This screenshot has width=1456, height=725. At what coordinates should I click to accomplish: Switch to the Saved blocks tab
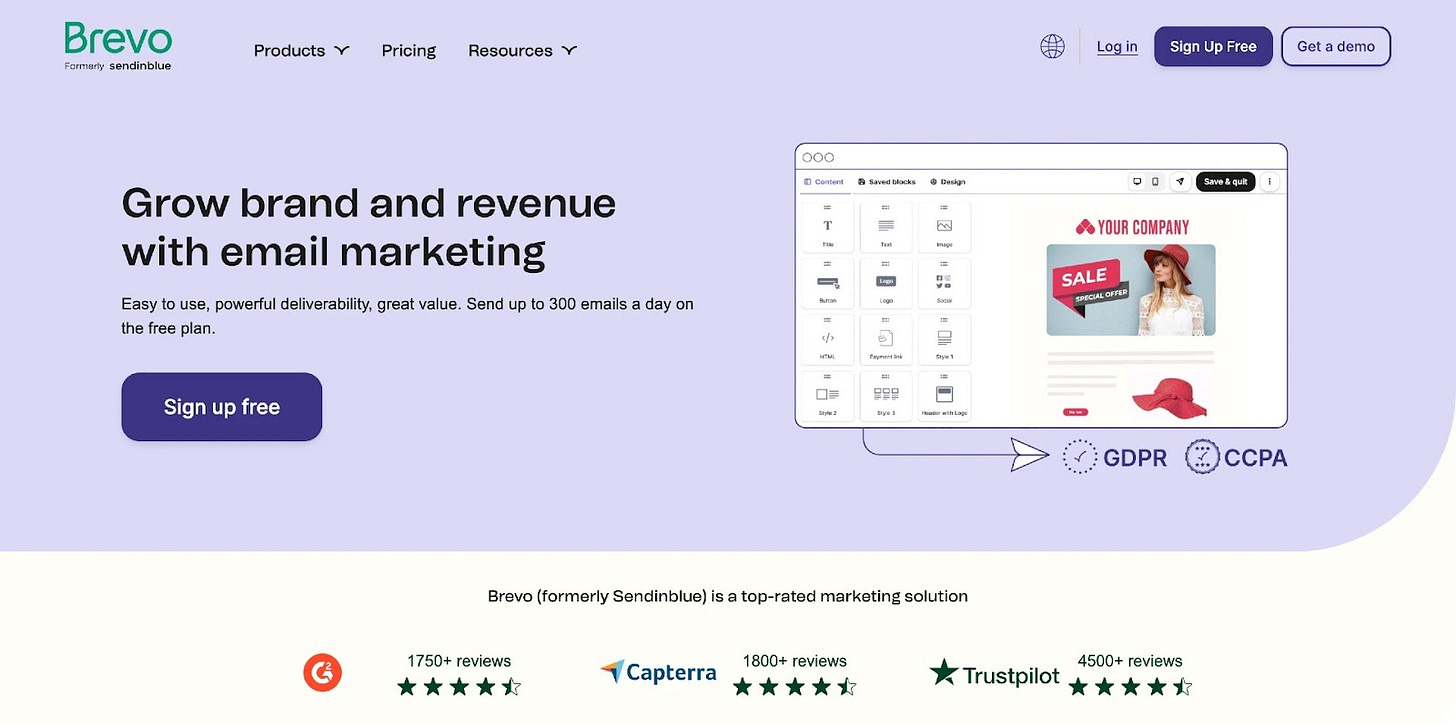(x=887, y=182)
